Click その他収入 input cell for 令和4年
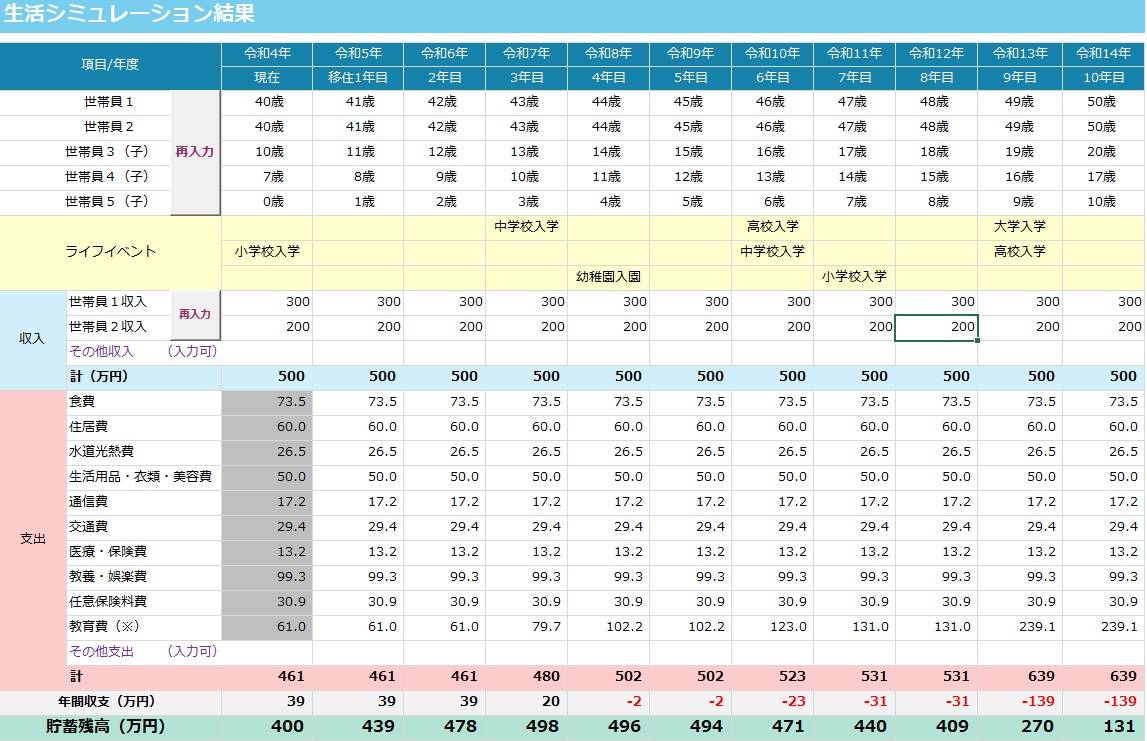The height and width of the screenshot is (741, 1147). [x=266, y=352]
